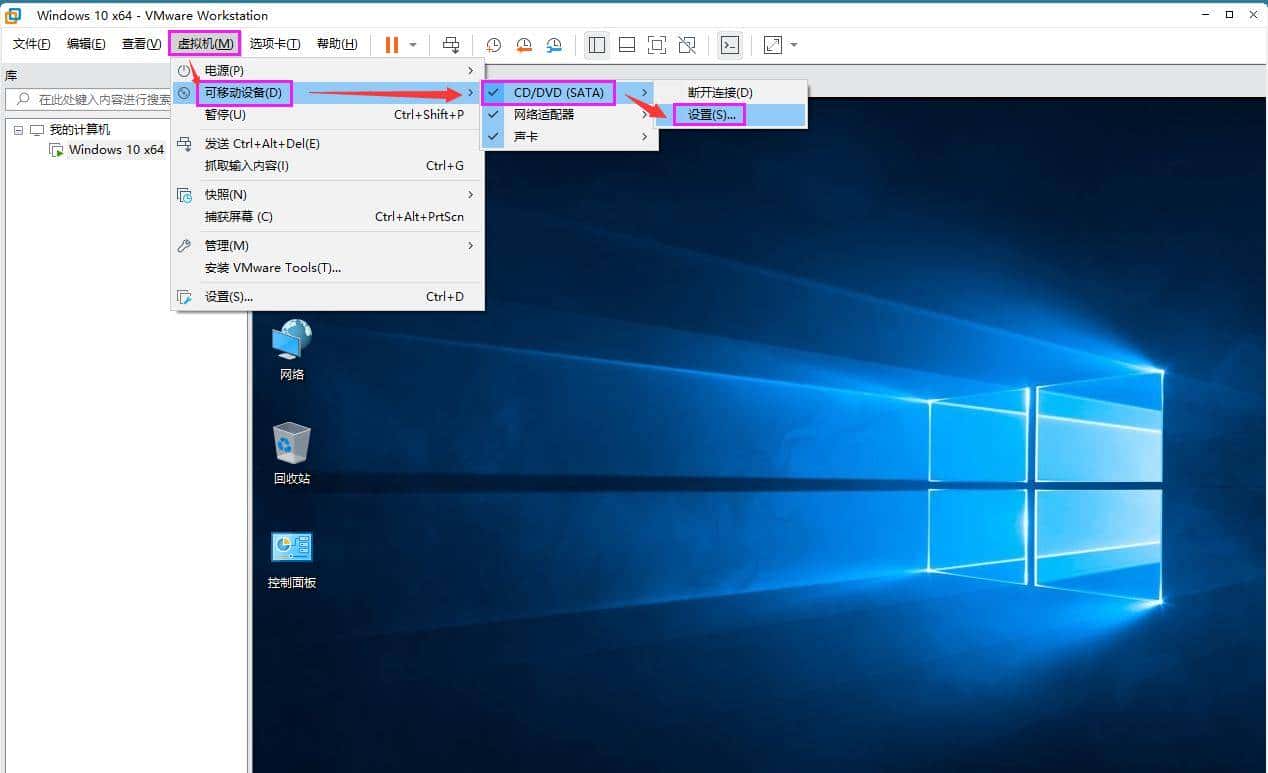Choose 捕获屏幕 (C) entry
This screenshot has height=773, width=1268.
click(328, 217)
